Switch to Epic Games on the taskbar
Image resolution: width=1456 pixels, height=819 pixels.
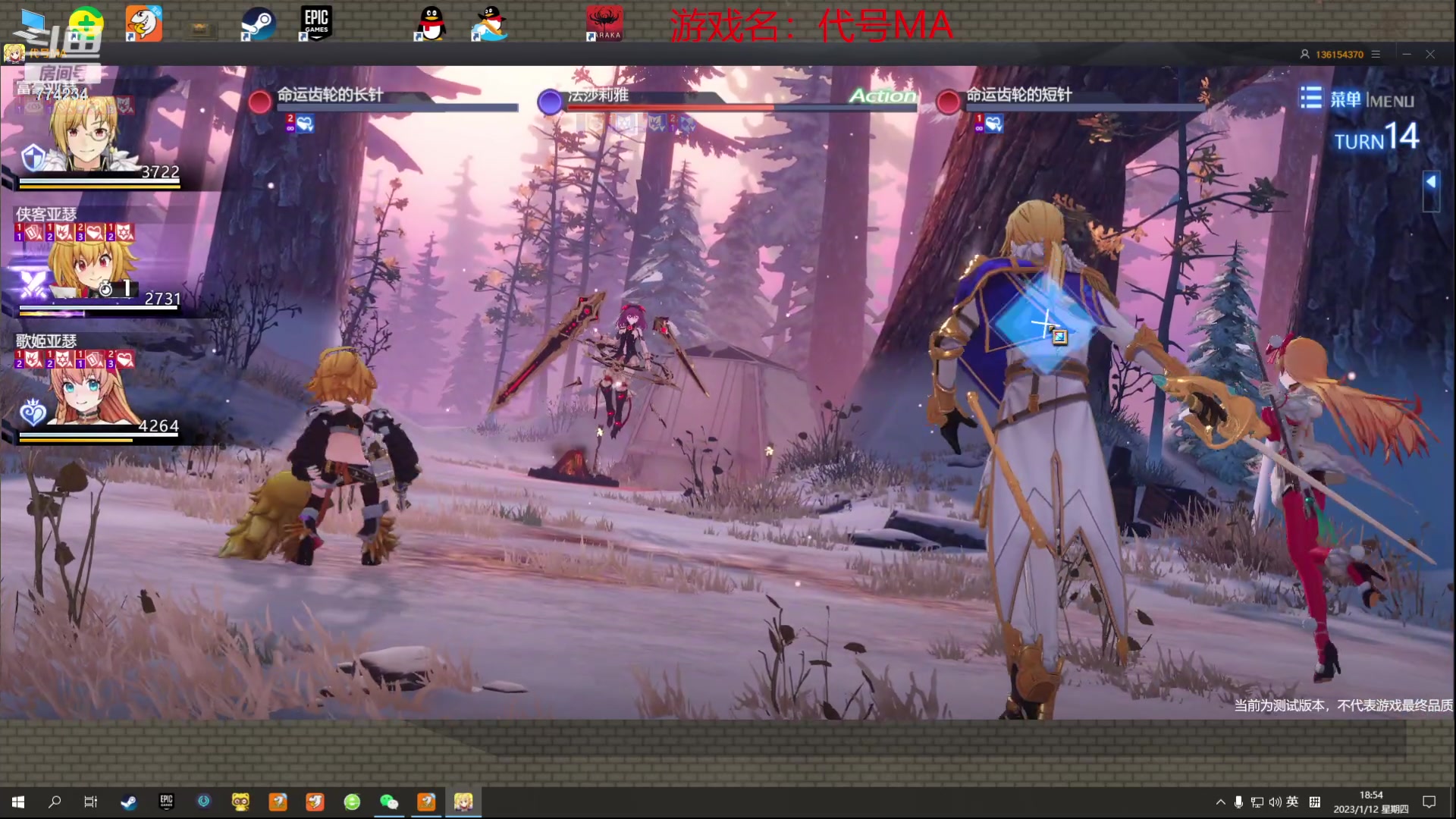tap(166, 802)
